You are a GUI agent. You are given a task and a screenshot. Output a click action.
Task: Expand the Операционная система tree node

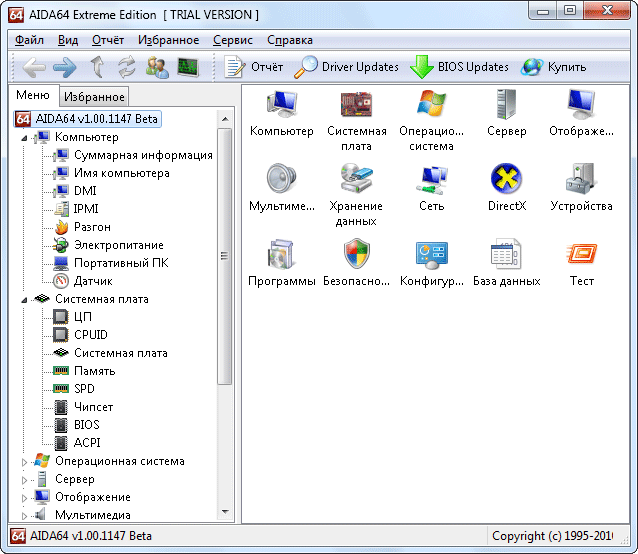(24, 462)
